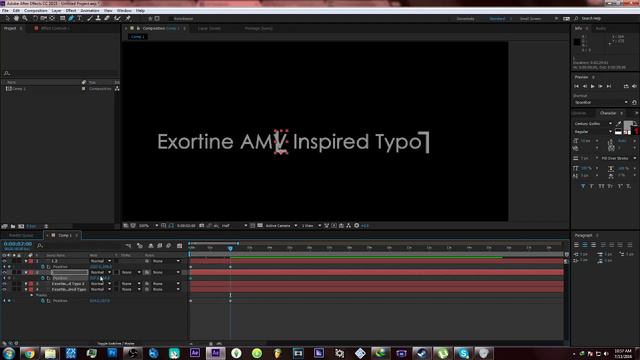Image resolution: width=640 pixels, height=360 pixels.
Task: Toggle Small Caps in Character panel
Action: (610, 186)
